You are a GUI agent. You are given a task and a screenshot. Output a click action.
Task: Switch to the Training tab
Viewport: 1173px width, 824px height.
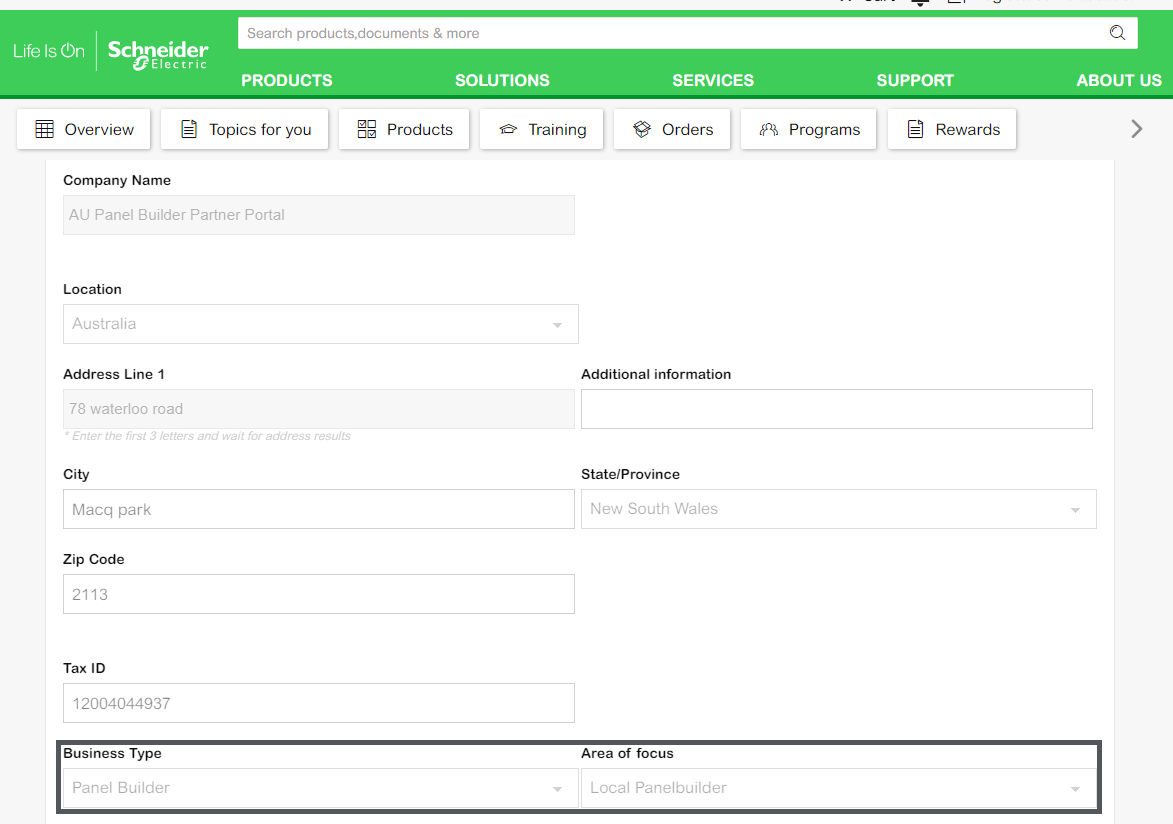[542, 129]
